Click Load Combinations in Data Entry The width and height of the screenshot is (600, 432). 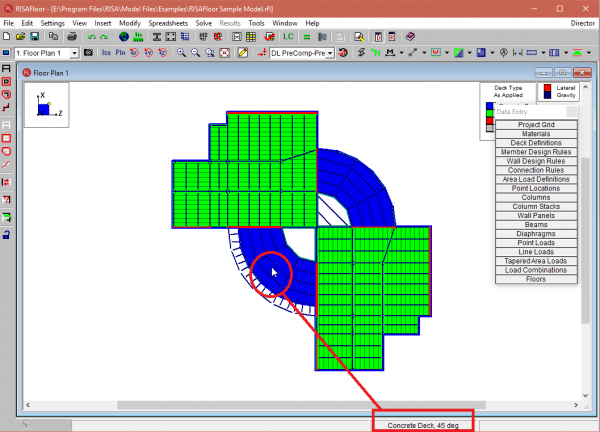(536, 270)
